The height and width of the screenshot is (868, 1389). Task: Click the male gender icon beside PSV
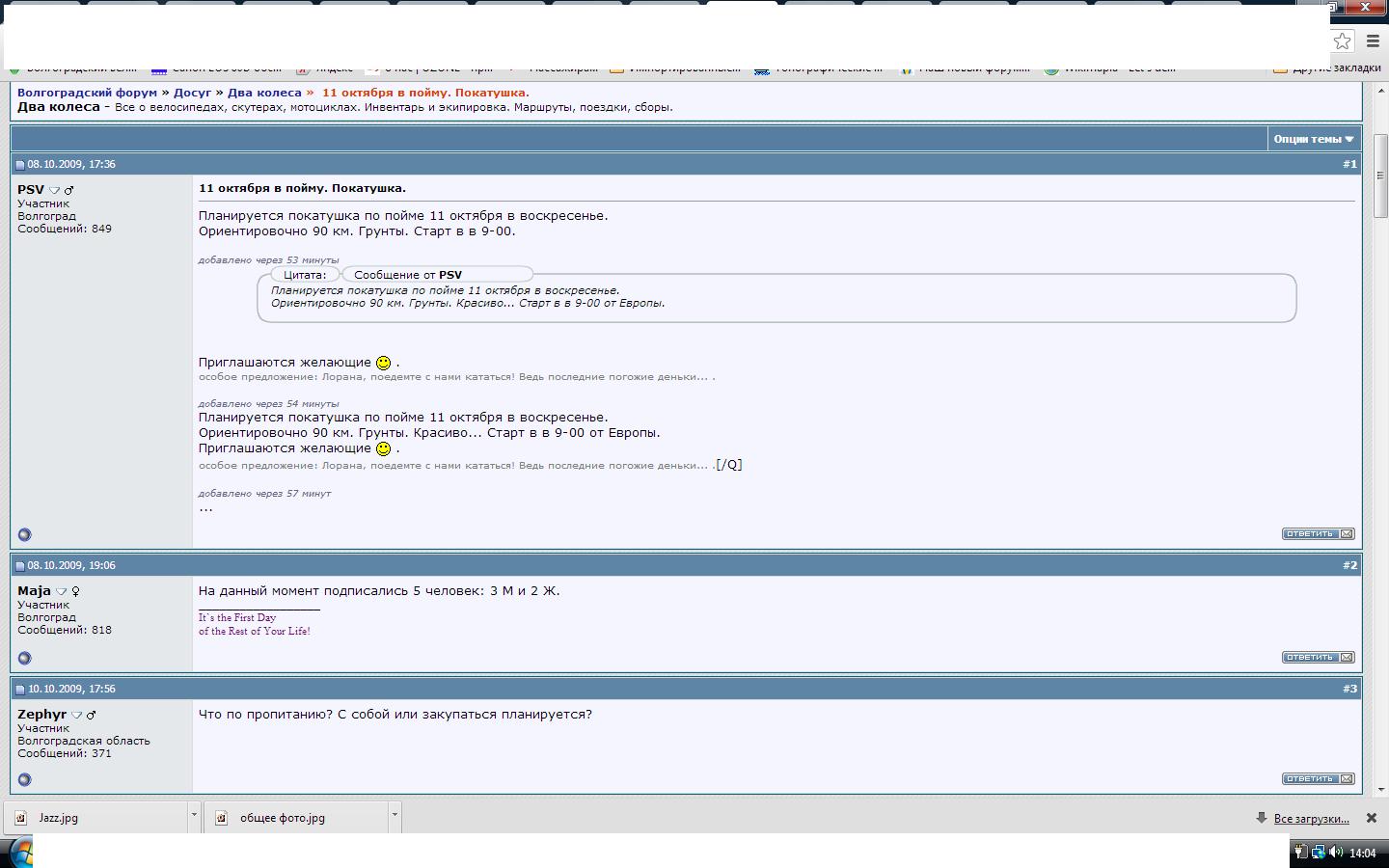pyautogui.click(x=68, y=190)
